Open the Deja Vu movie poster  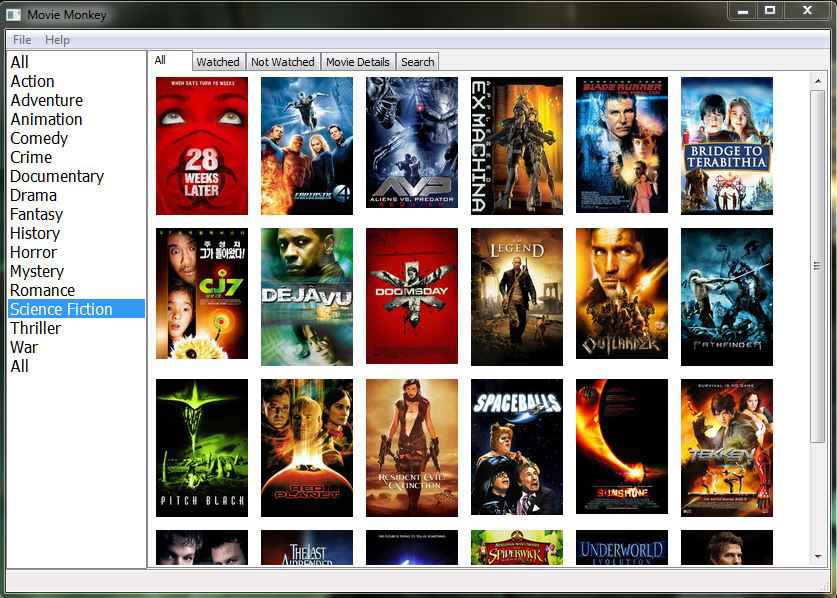tap(307, 297)
